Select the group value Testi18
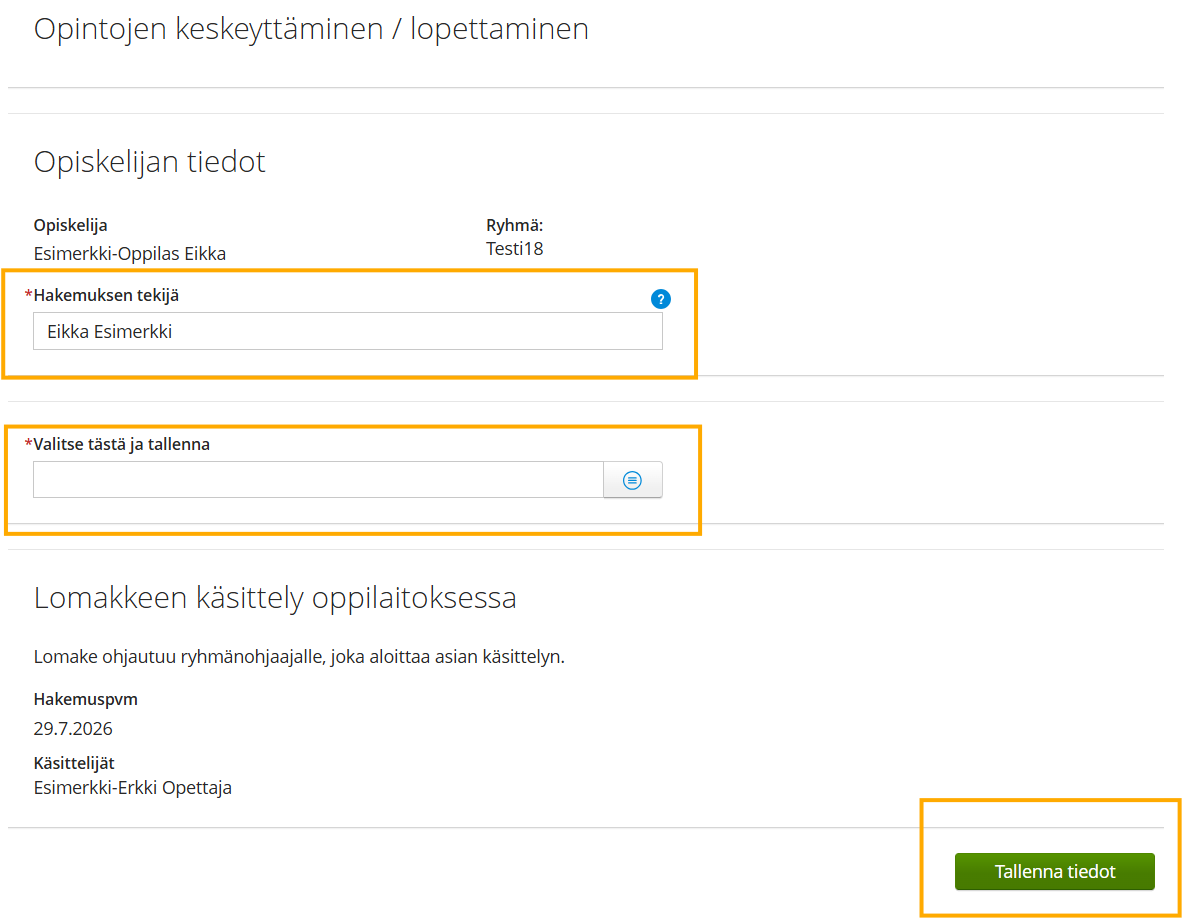This screenshot has height=918, width=1182. coord(514,249)
